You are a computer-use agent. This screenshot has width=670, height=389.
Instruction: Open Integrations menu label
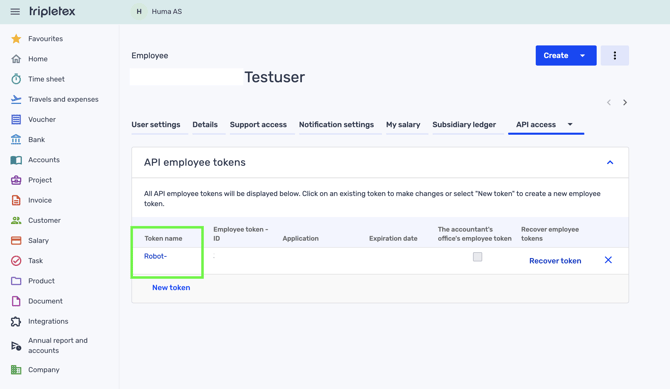48,321
